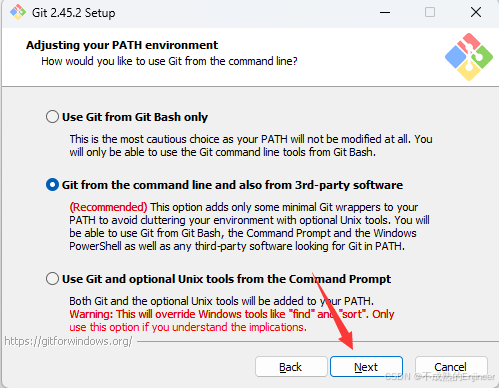Click the red warning text about overriding Windows tools

[x=232, y=320]
